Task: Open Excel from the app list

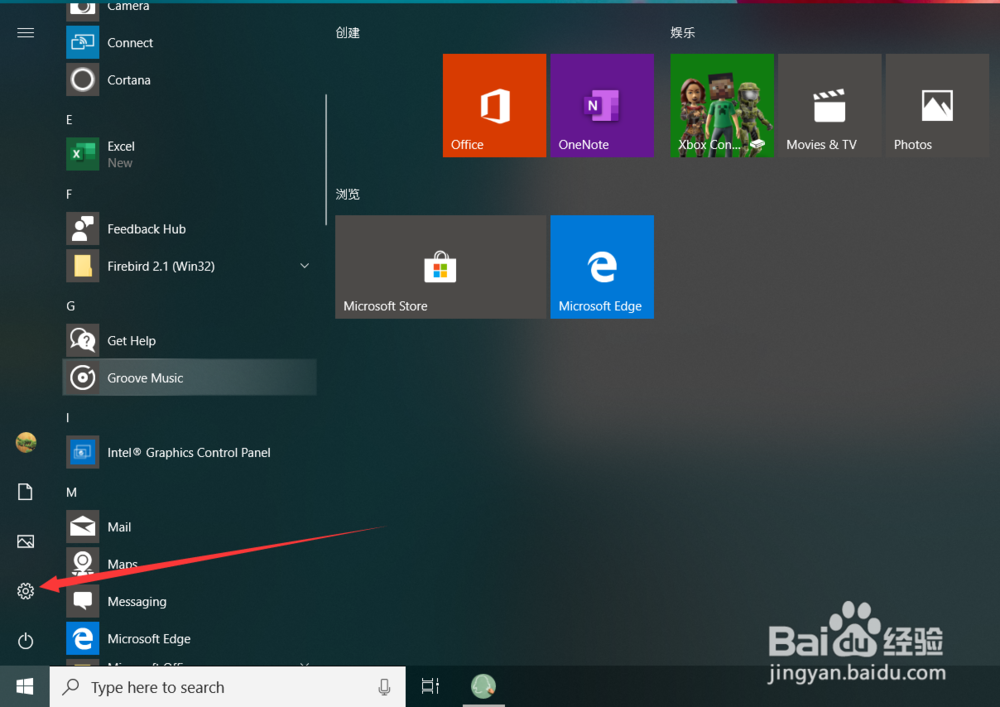Action: pyautogui.click(x=191, y=154)
